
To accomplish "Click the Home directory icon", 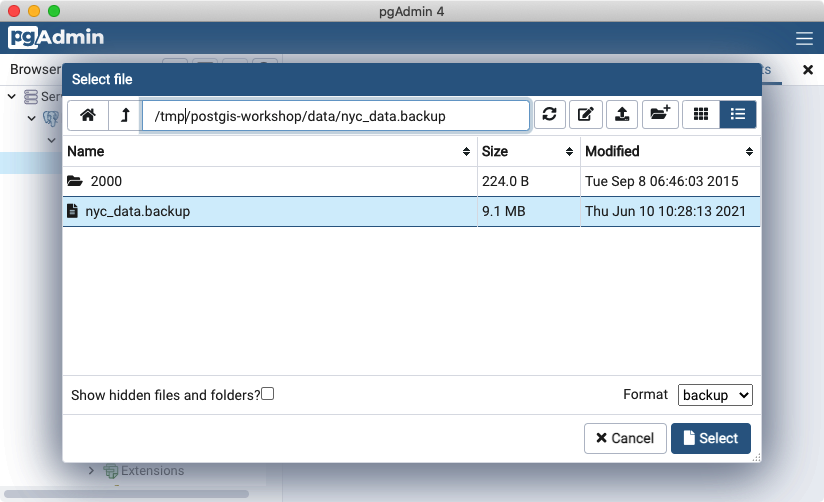I will (88, 115).
